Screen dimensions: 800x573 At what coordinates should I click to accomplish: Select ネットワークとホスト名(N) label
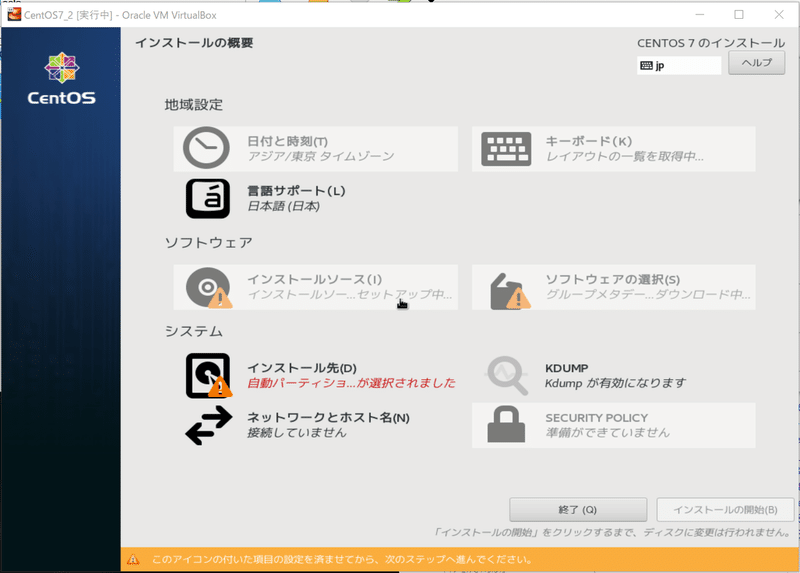pos(328,417)
